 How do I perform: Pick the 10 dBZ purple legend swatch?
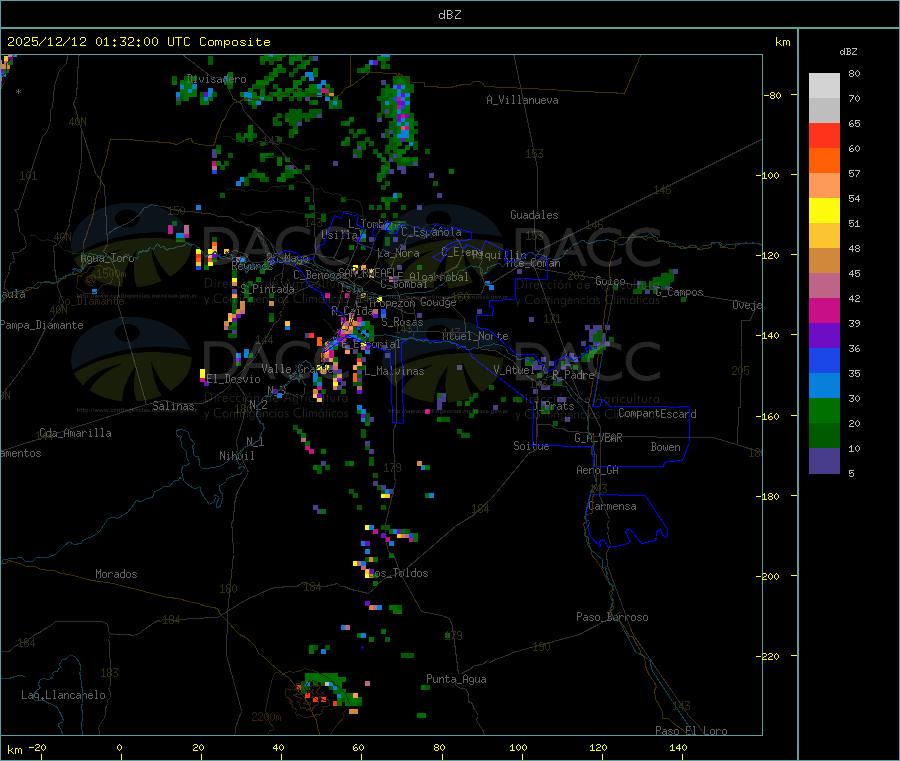(824, 461)
